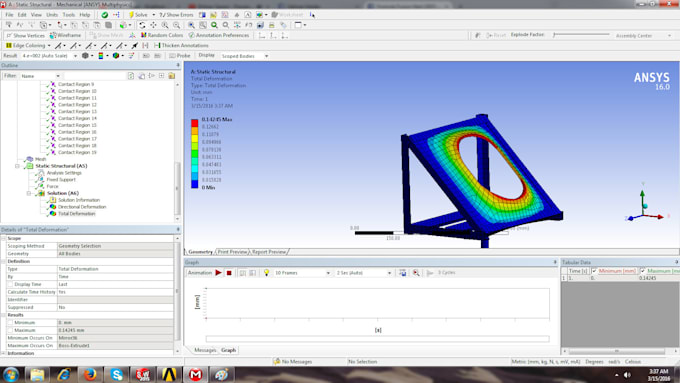
Task: Click the Rotate view tool icon
Action: pyautogui.click(x=142, y=25)
